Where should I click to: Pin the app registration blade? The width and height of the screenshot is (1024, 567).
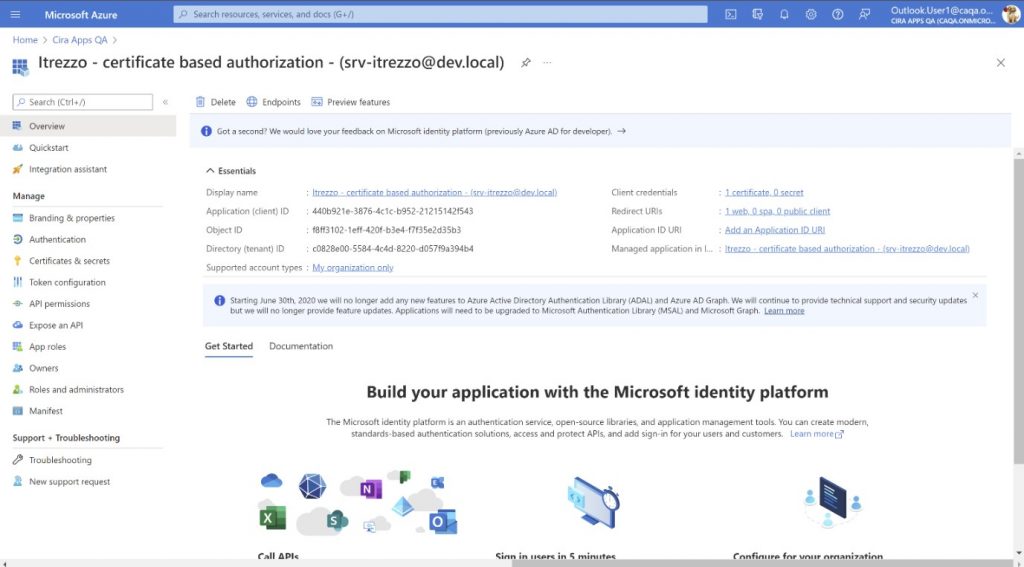[x=526, y=63]
